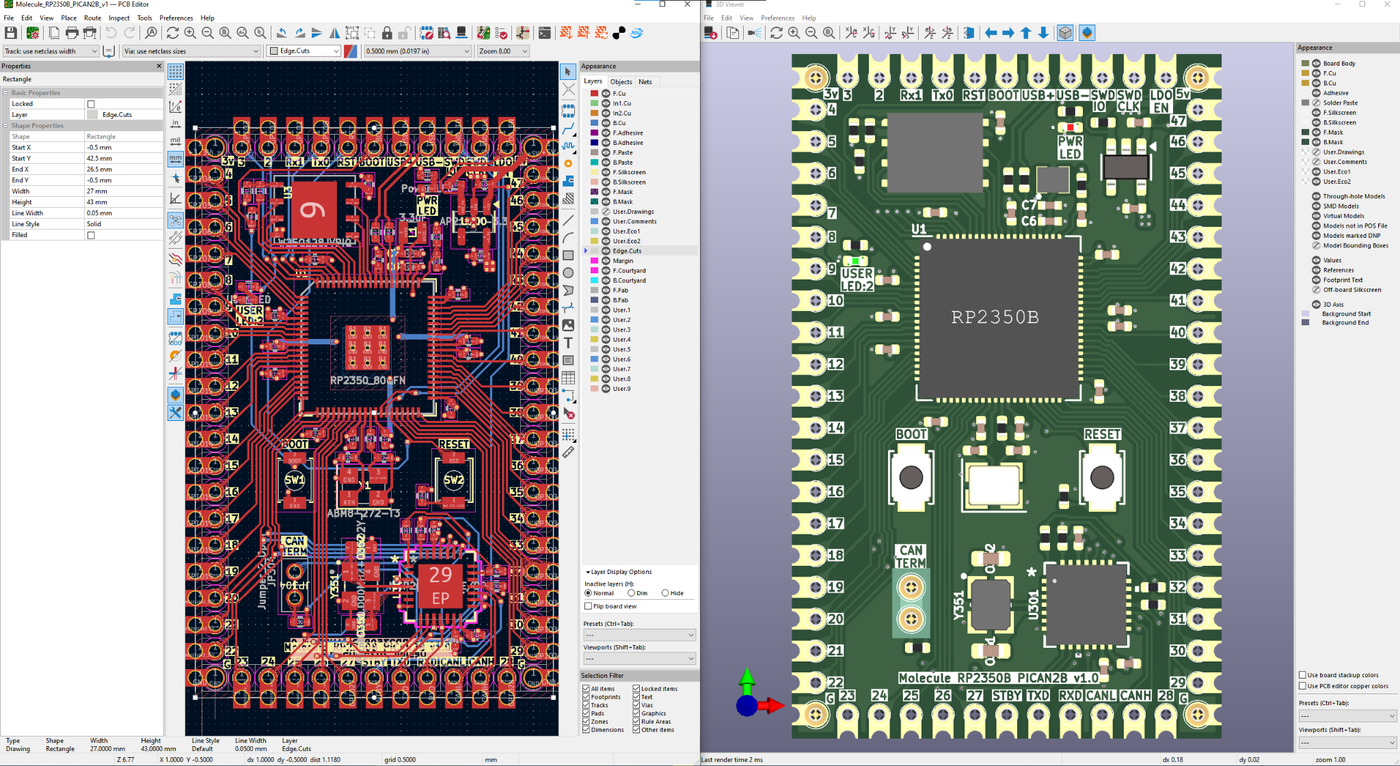Refresh the PCB Editor view

[x=173, y=33]
